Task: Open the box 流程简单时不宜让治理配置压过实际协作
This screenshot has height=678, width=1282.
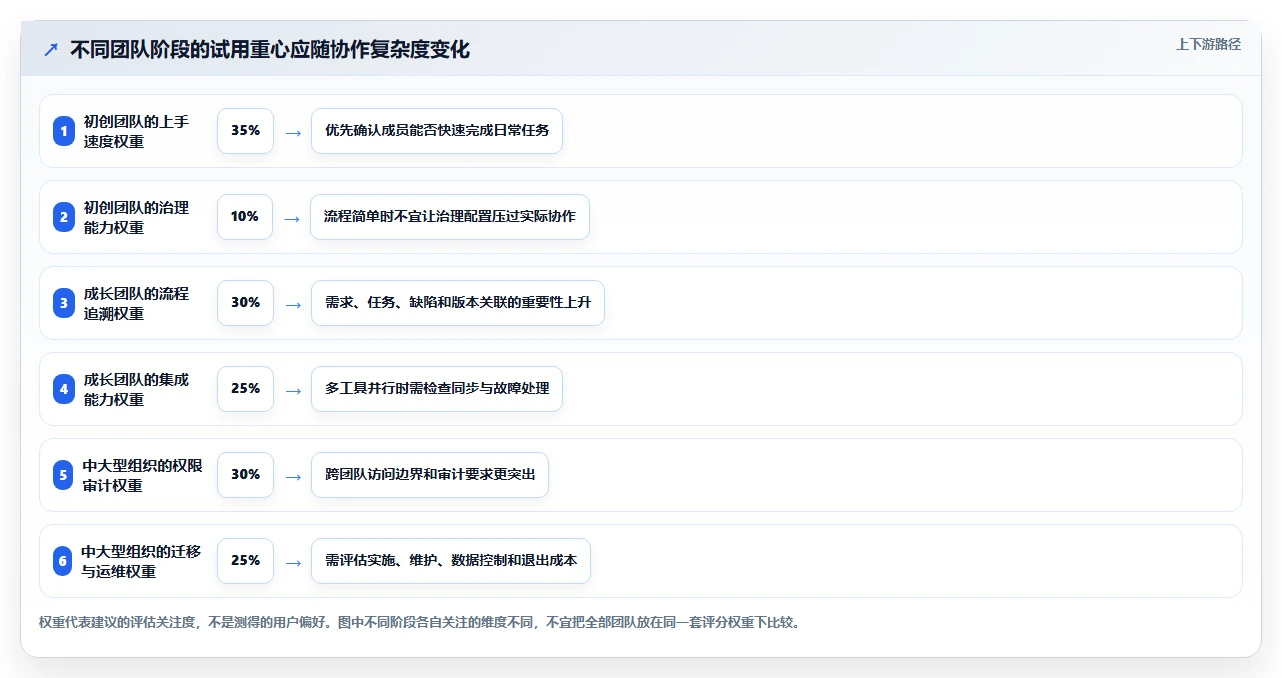Action: pyautogui.click(x=450, y=217)
